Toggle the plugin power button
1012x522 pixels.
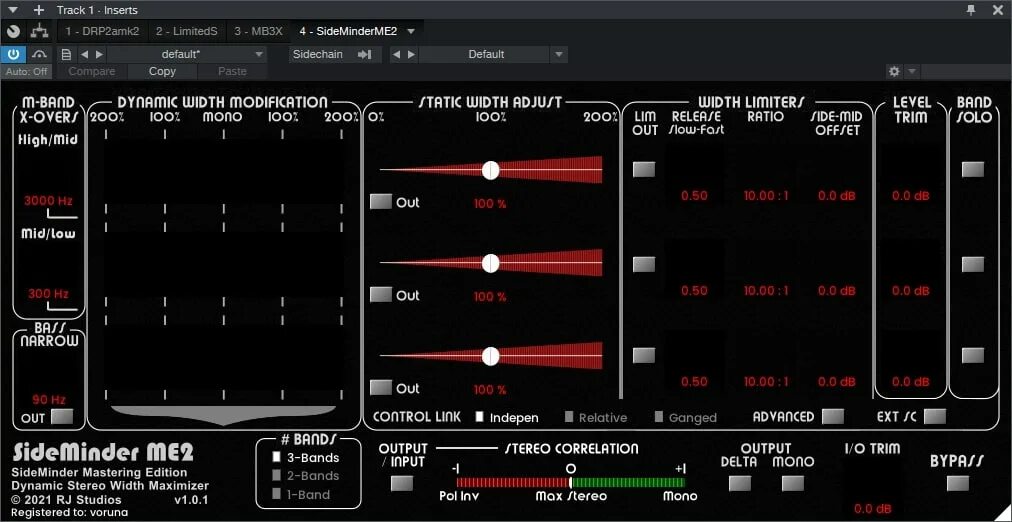click(13, 54)
